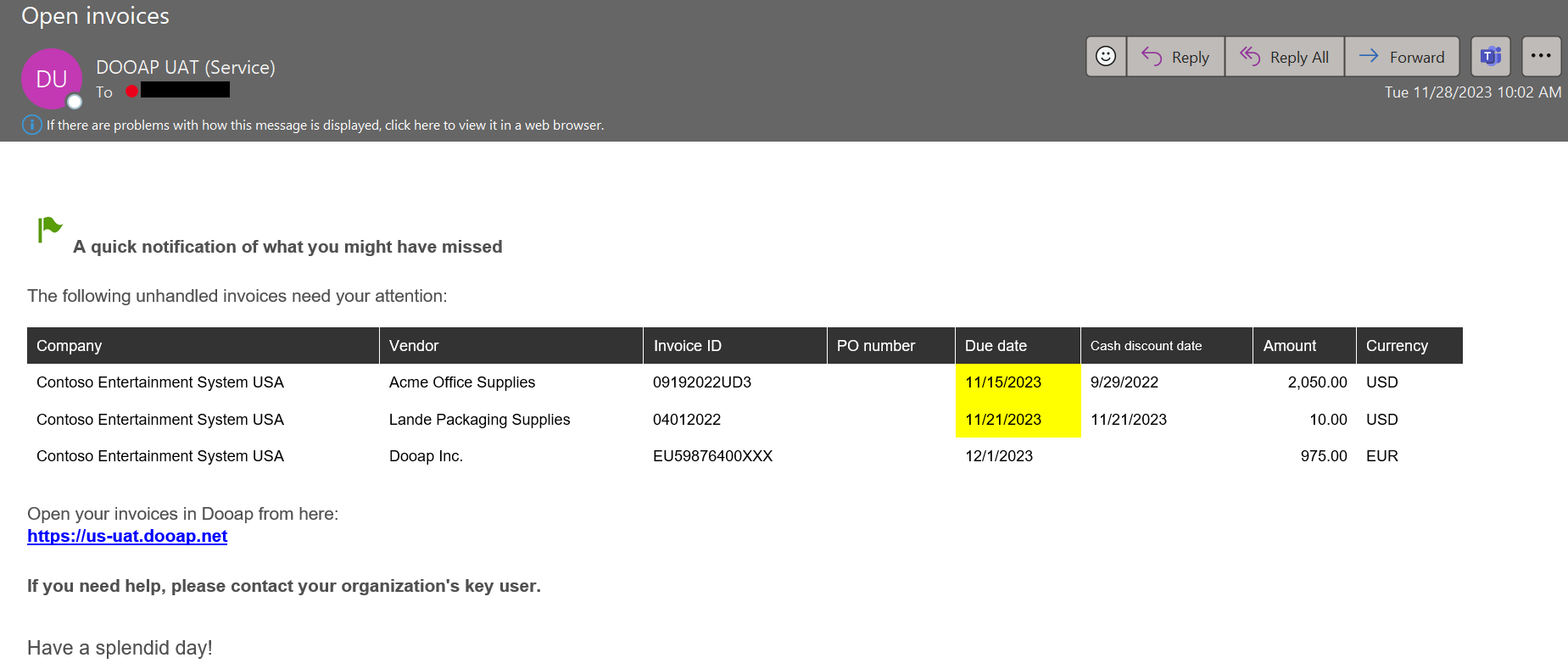Click invoice ID 04012022

(x=687, y=420)
